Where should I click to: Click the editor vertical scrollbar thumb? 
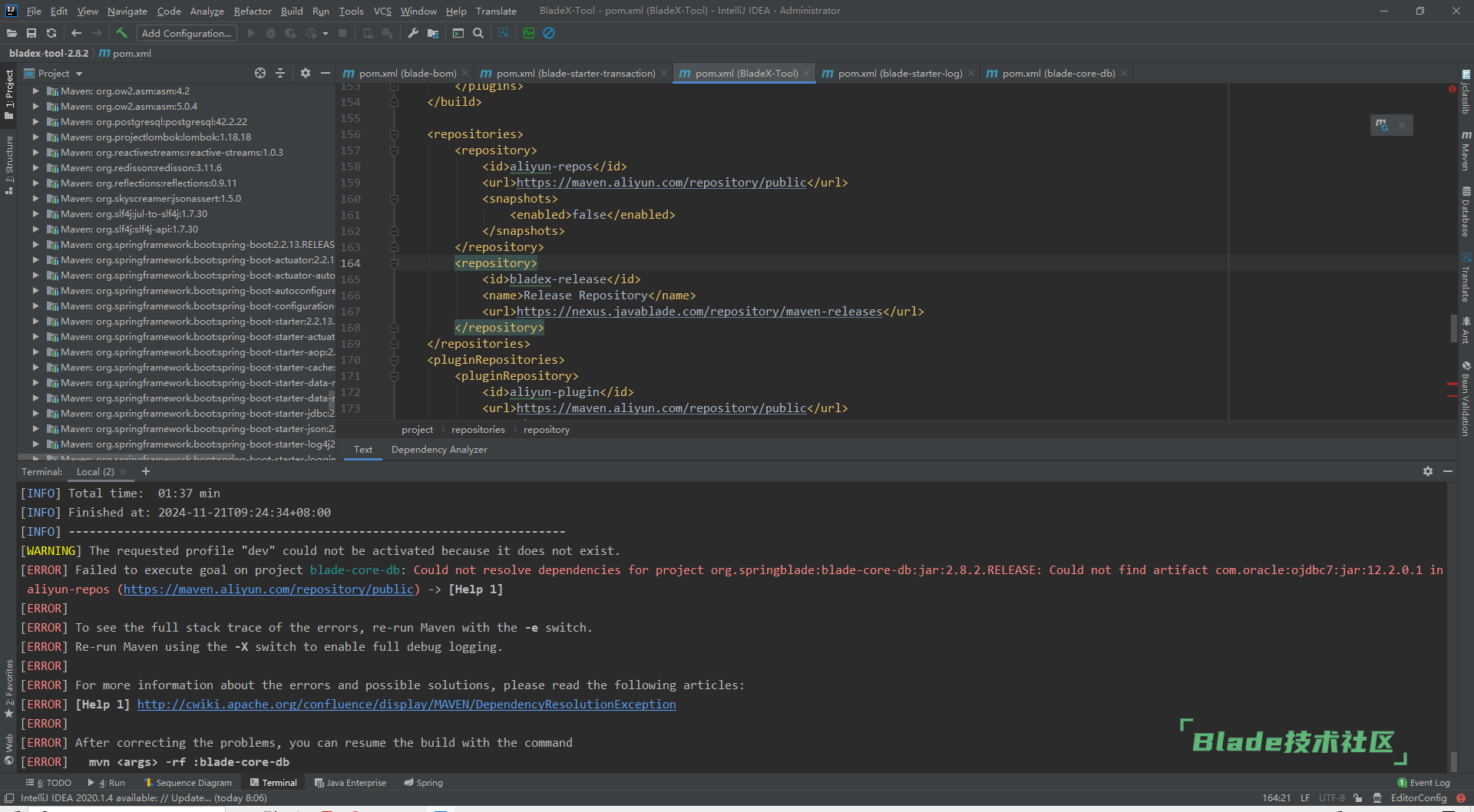pyautogui.click(x=1453, y=328)
